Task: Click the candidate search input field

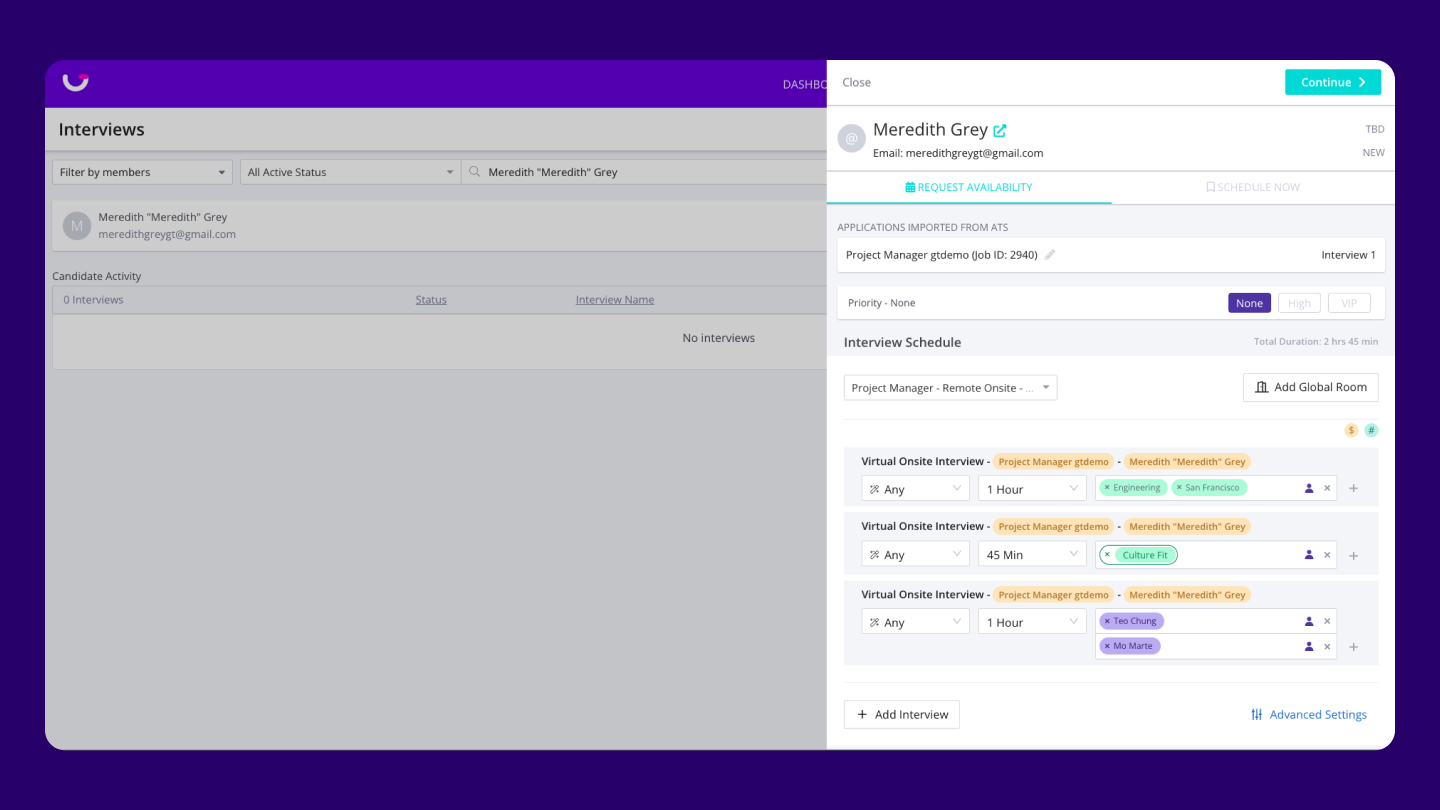Action: 650,172
